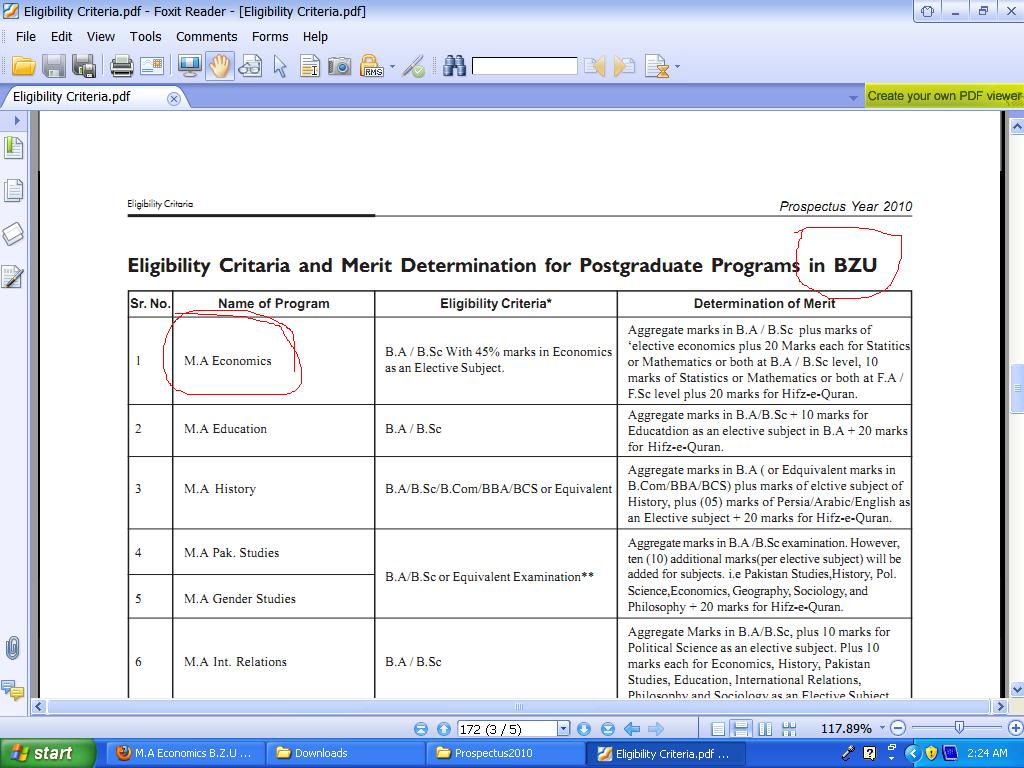Image resolution: width=1024 pixels, height=768 pixels.
Task: Open the Comments menu
Action: (206, 36)
